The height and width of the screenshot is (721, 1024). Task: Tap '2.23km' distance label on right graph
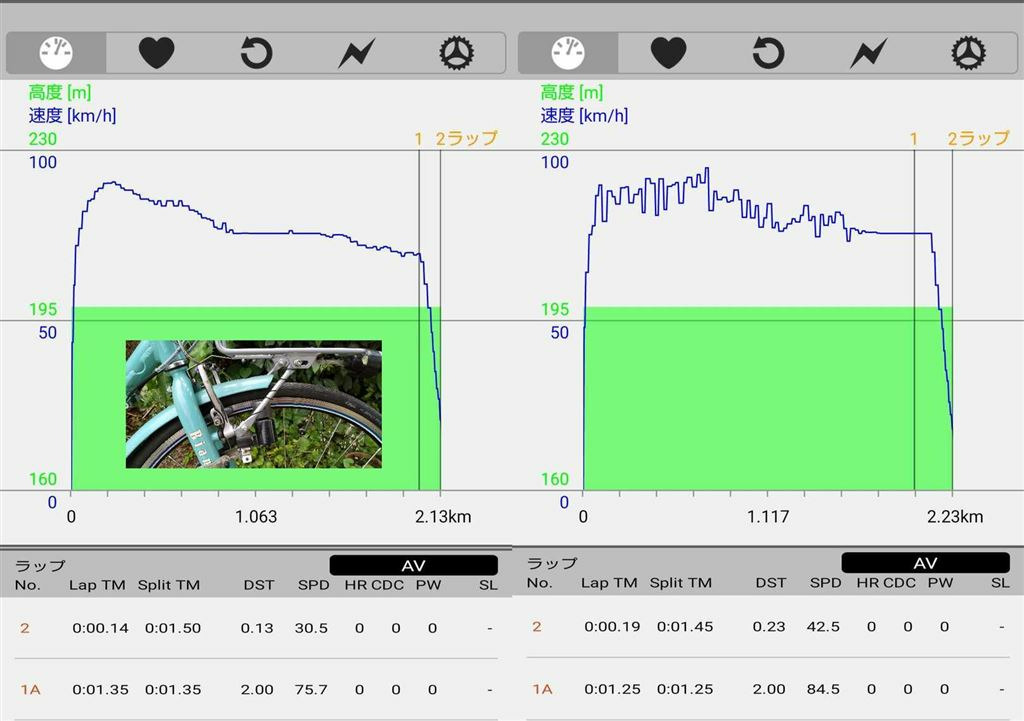click(955, 517)
